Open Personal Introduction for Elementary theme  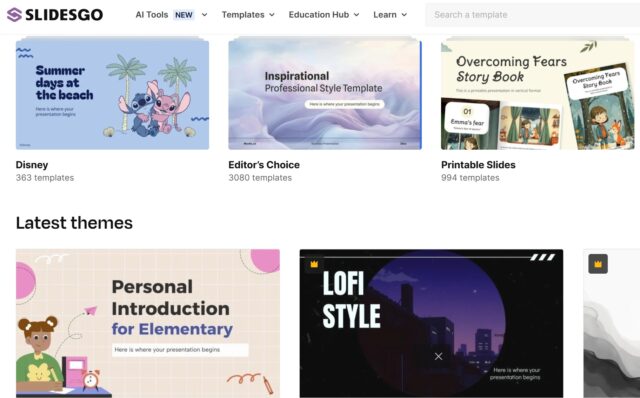click(148, 323)
